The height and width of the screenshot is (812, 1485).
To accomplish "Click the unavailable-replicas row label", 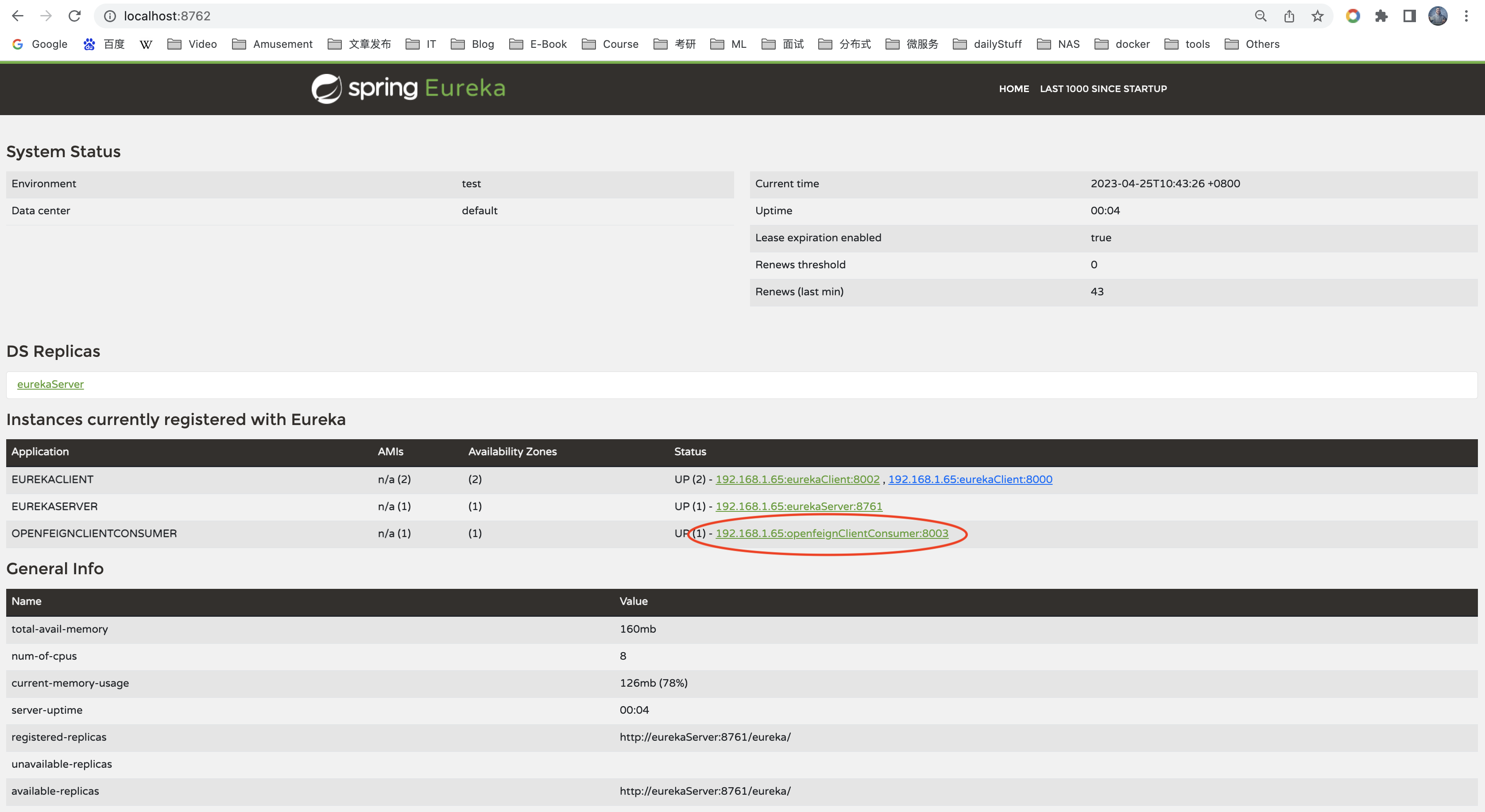I will 62,764.
